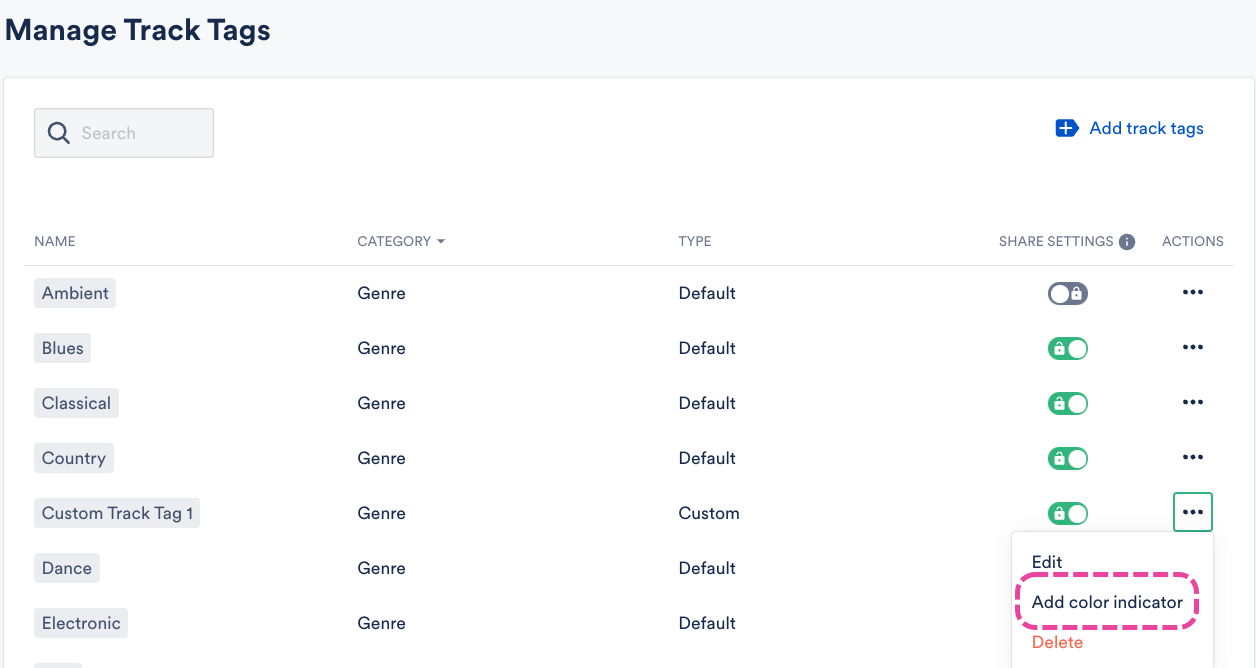
Task: Click the Share Settings info icon
Action: pyautogui.click(x=1127, y=242)
